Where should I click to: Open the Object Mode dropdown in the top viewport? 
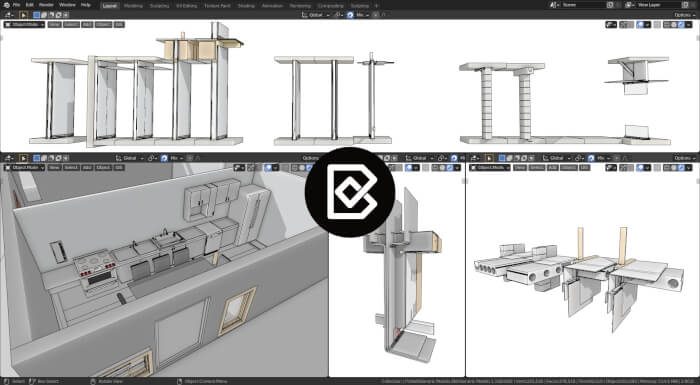click(25, 25)
